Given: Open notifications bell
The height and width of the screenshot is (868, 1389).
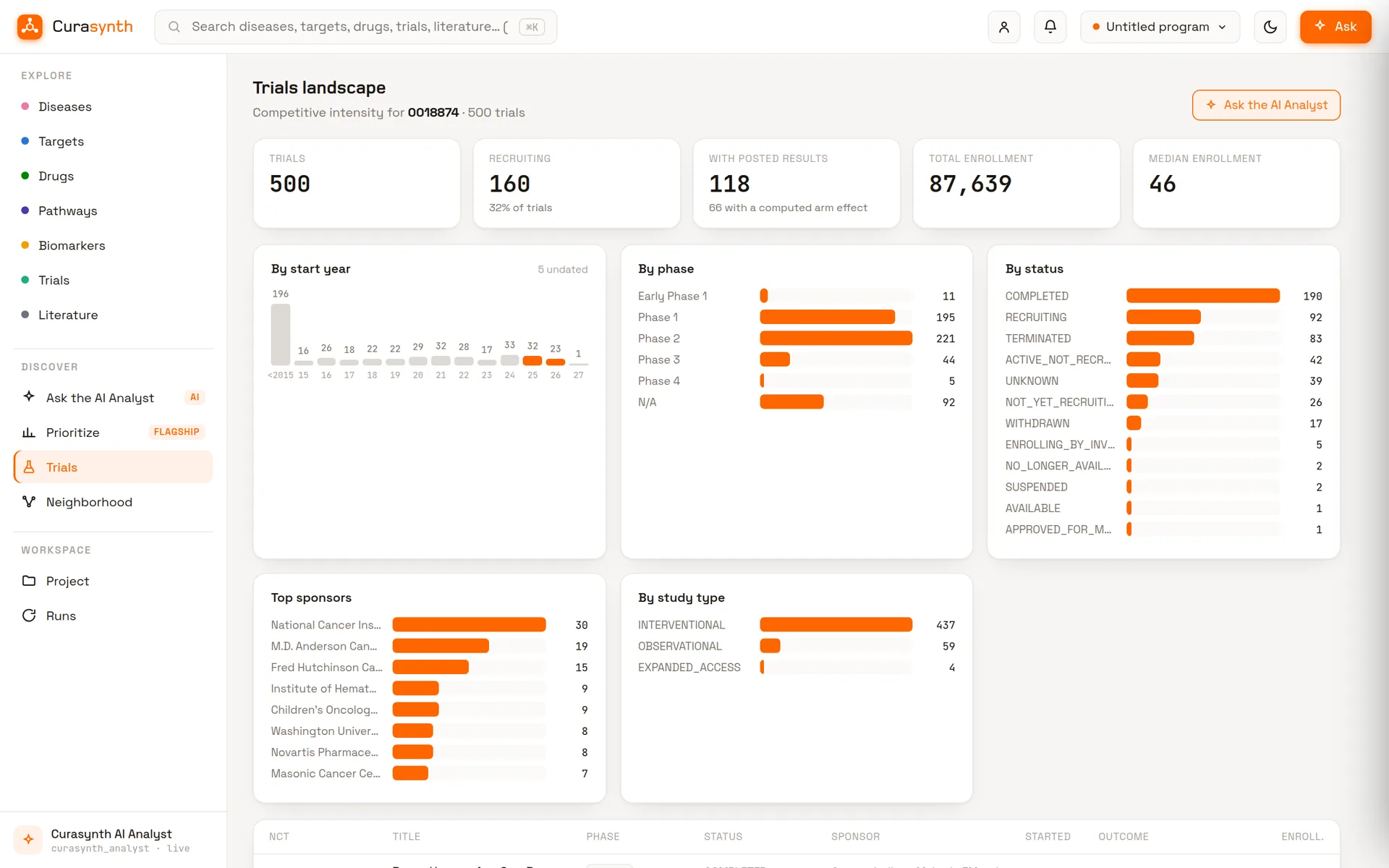Looking at the screenshot, I should (x=1050, y=27).
